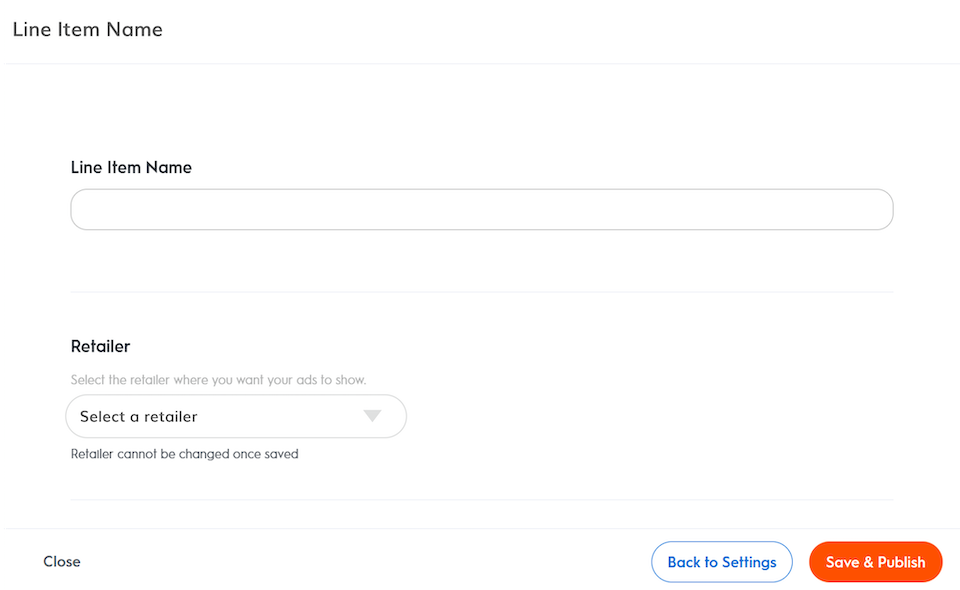Go Back to Settings

721,562
